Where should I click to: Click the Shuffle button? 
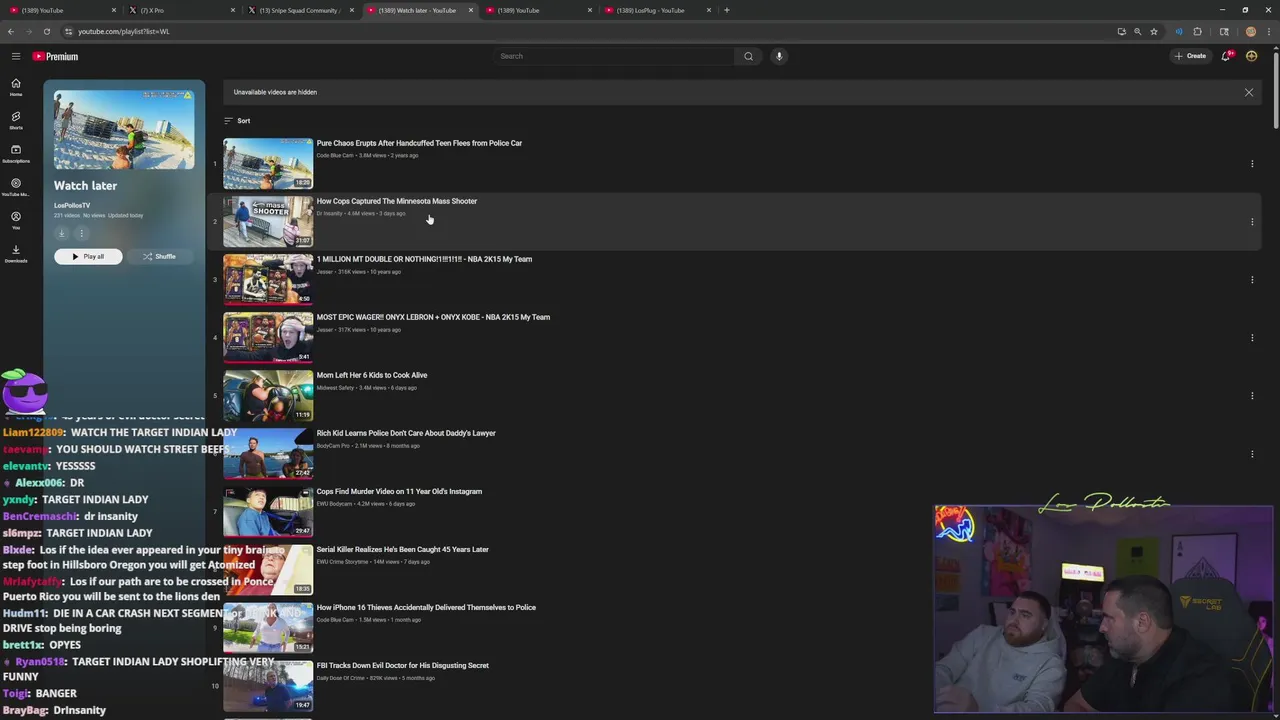159,257
